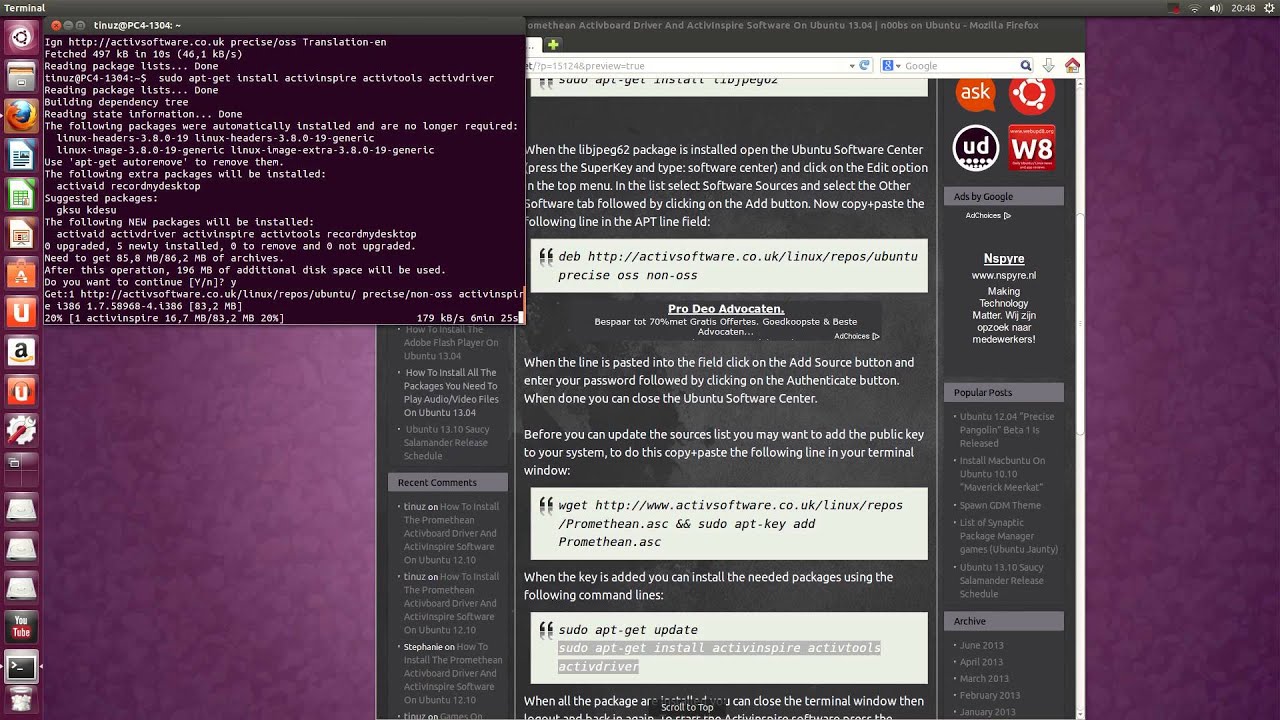The height and width of the screenshot is (720, 1280).
Task: Open the 'ud' round logo in sidebar
Action: (x=976, y=148)
